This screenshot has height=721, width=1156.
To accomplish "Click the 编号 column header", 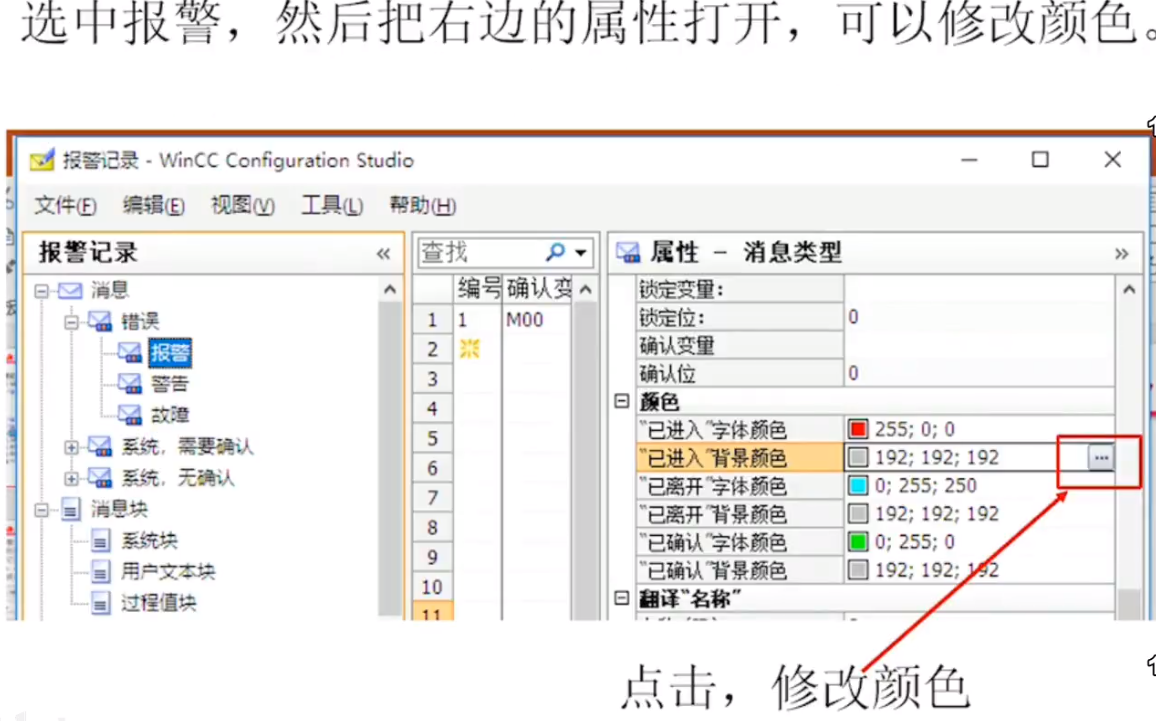I will click(478, 289).
